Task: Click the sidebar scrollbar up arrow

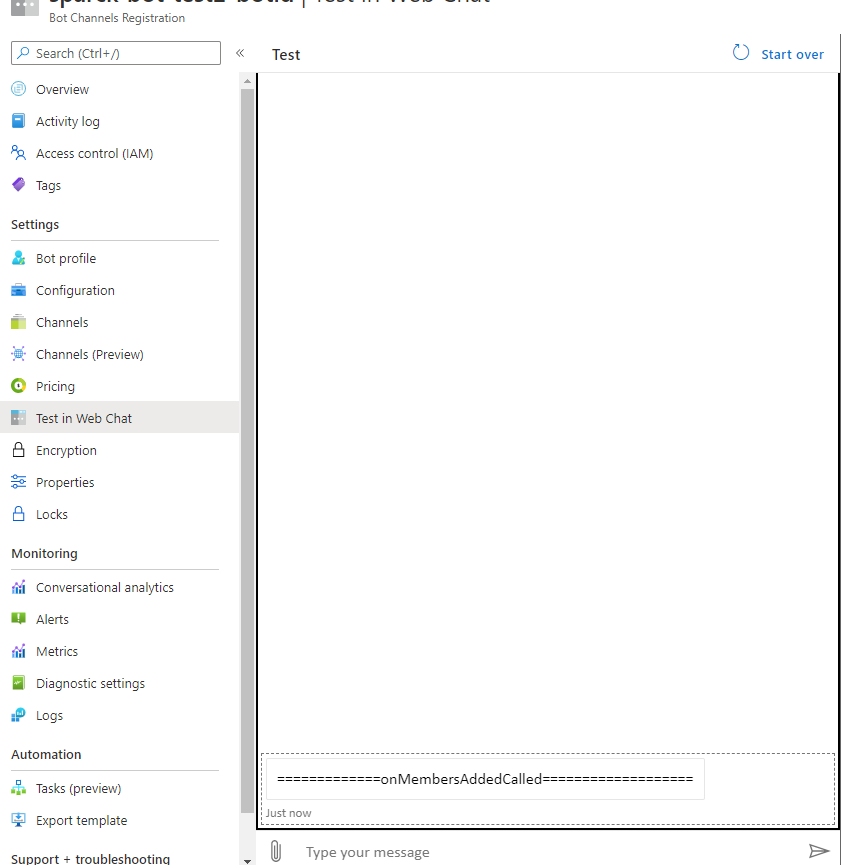Action: tap(247, 81)
